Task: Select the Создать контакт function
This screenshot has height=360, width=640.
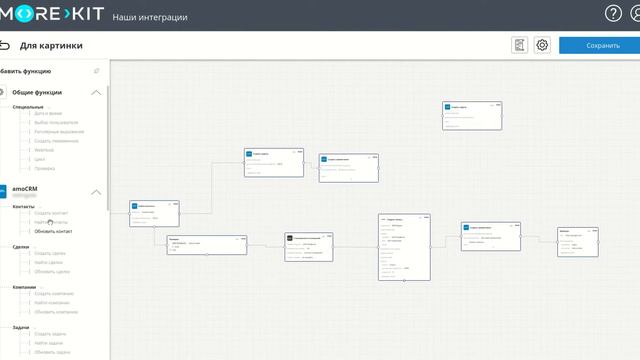Action: click(51, 213)
